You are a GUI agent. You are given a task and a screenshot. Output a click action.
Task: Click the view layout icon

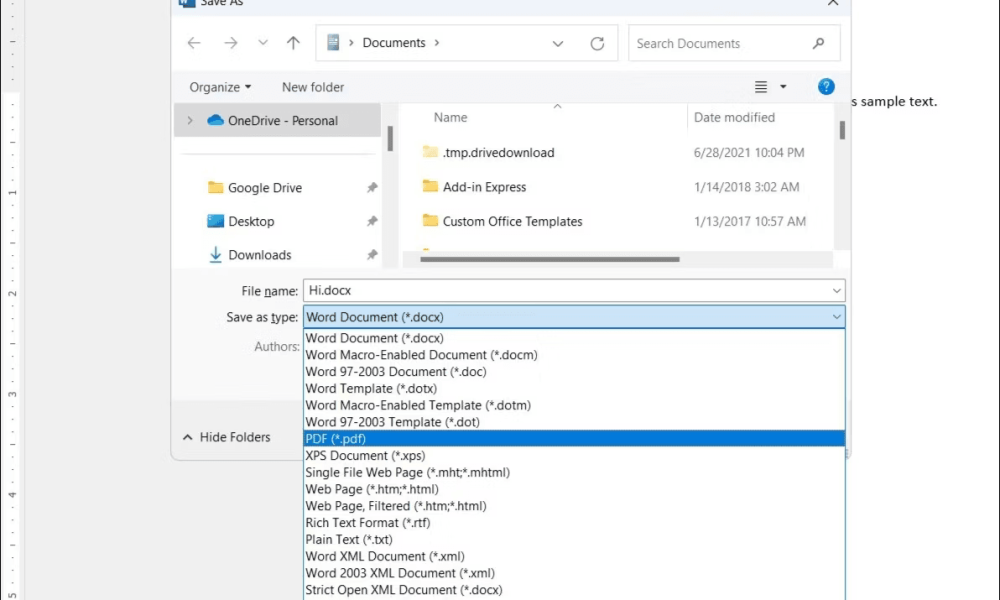coord(761,87)
